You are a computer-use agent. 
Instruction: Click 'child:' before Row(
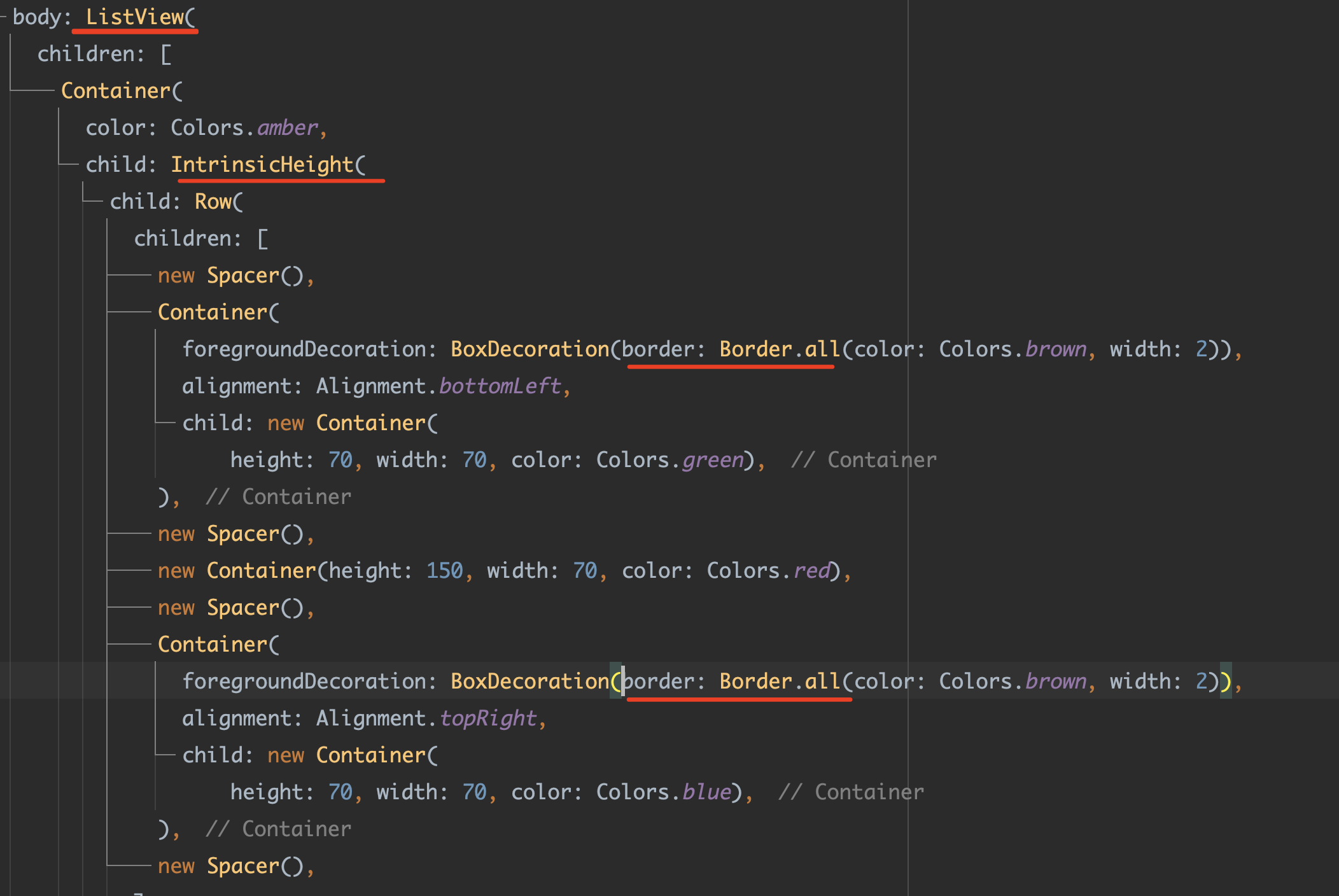click(x=146, y=202)
